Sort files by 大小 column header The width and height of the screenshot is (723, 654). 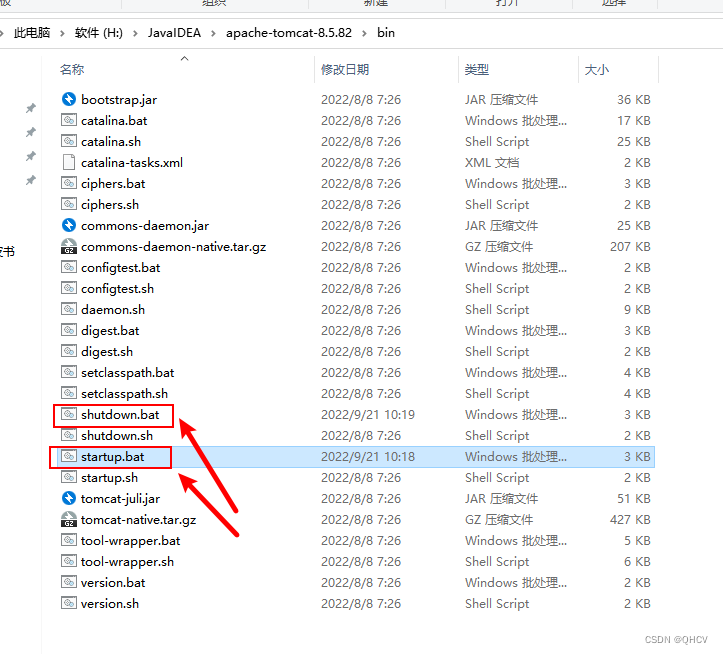tap(597, 70)
